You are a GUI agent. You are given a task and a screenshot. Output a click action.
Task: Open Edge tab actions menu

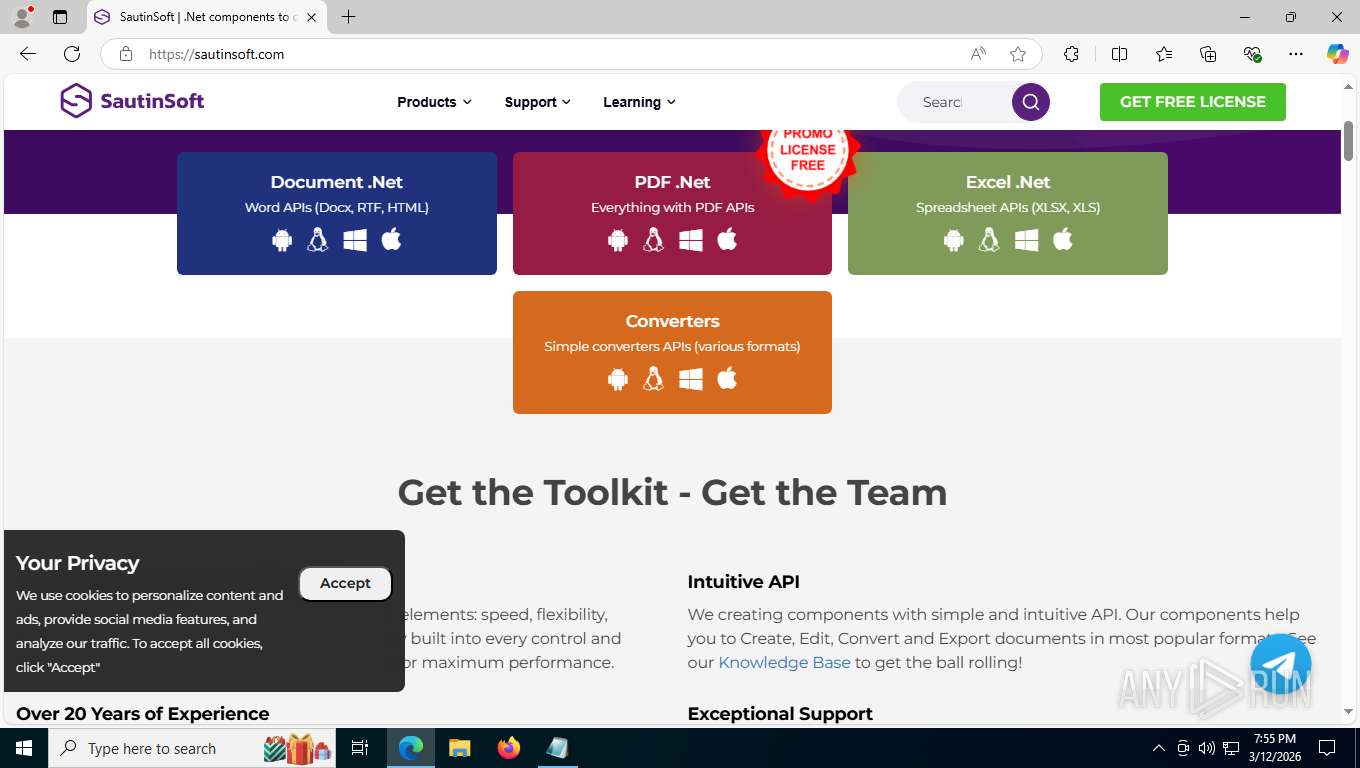pos(60,17)
